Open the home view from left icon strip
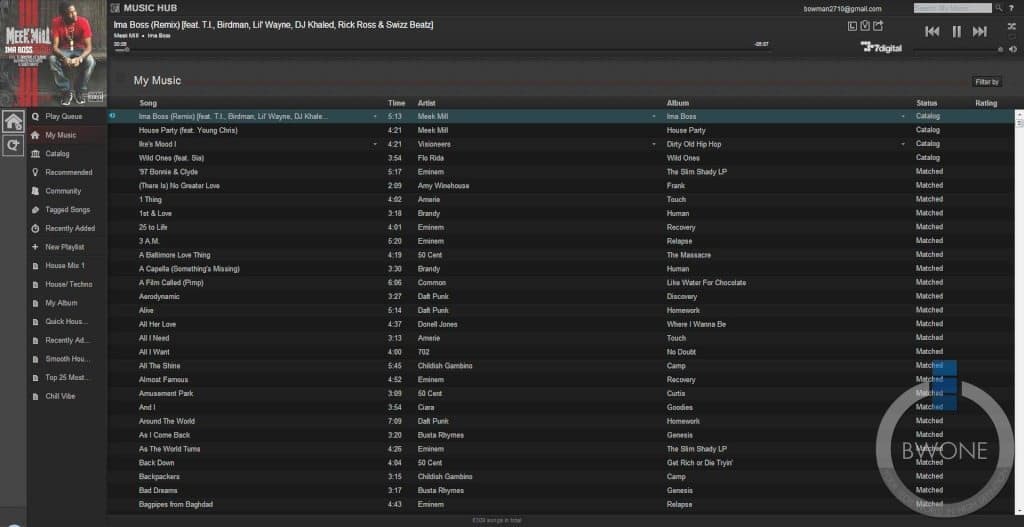 (13, 121)
